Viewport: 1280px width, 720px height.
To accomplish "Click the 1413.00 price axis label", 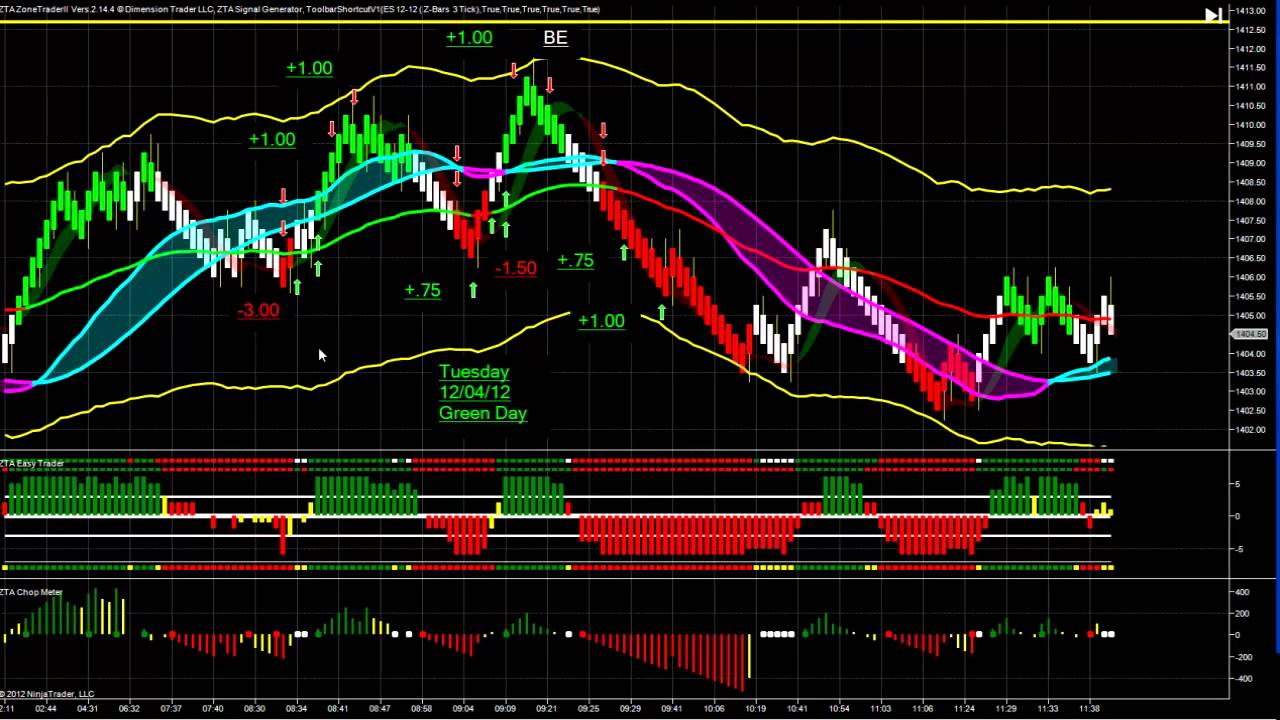I will click(x=1251, y=10).
